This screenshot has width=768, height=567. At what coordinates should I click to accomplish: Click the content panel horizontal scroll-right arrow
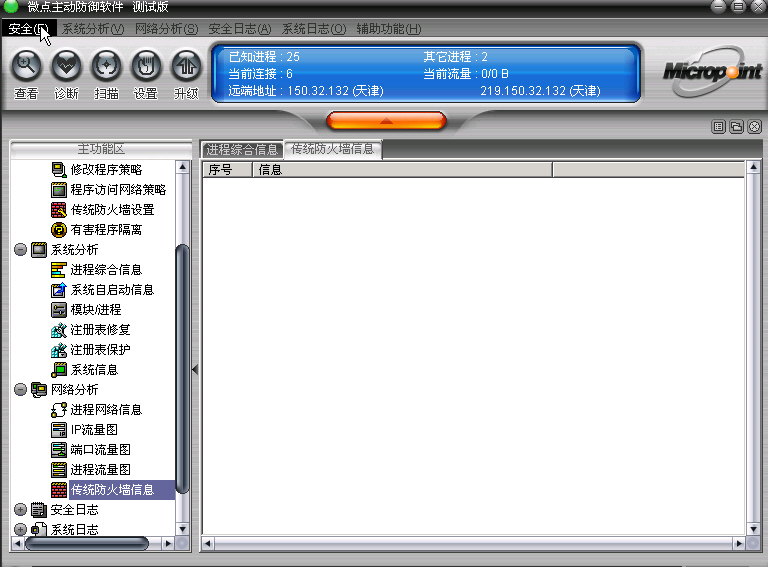tap(739, 543)
